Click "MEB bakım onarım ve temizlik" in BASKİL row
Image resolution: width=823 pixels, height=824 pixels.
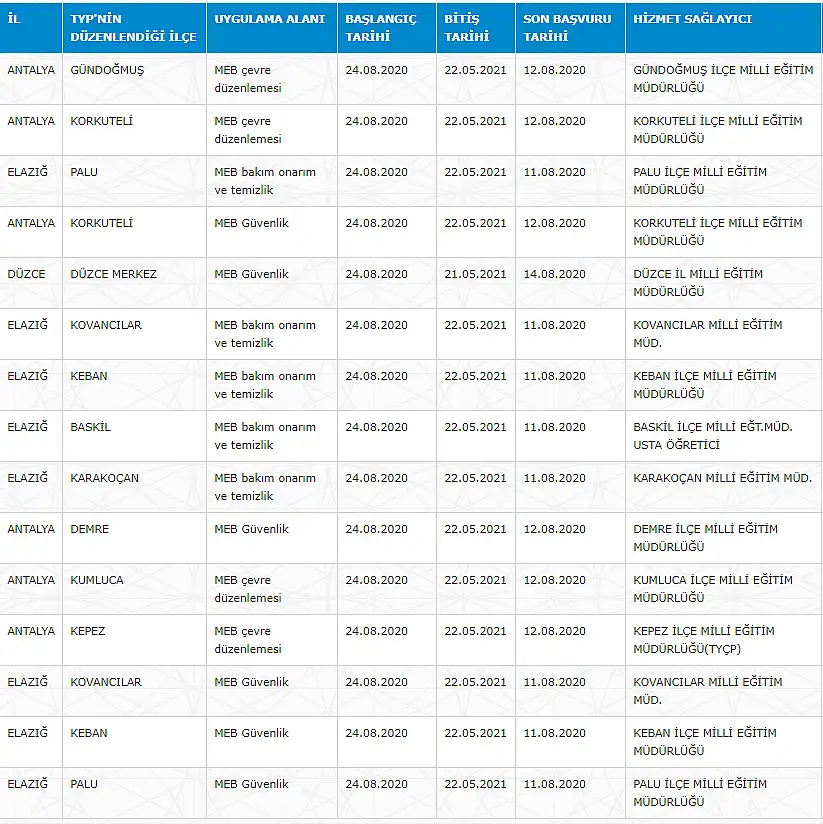272,436
